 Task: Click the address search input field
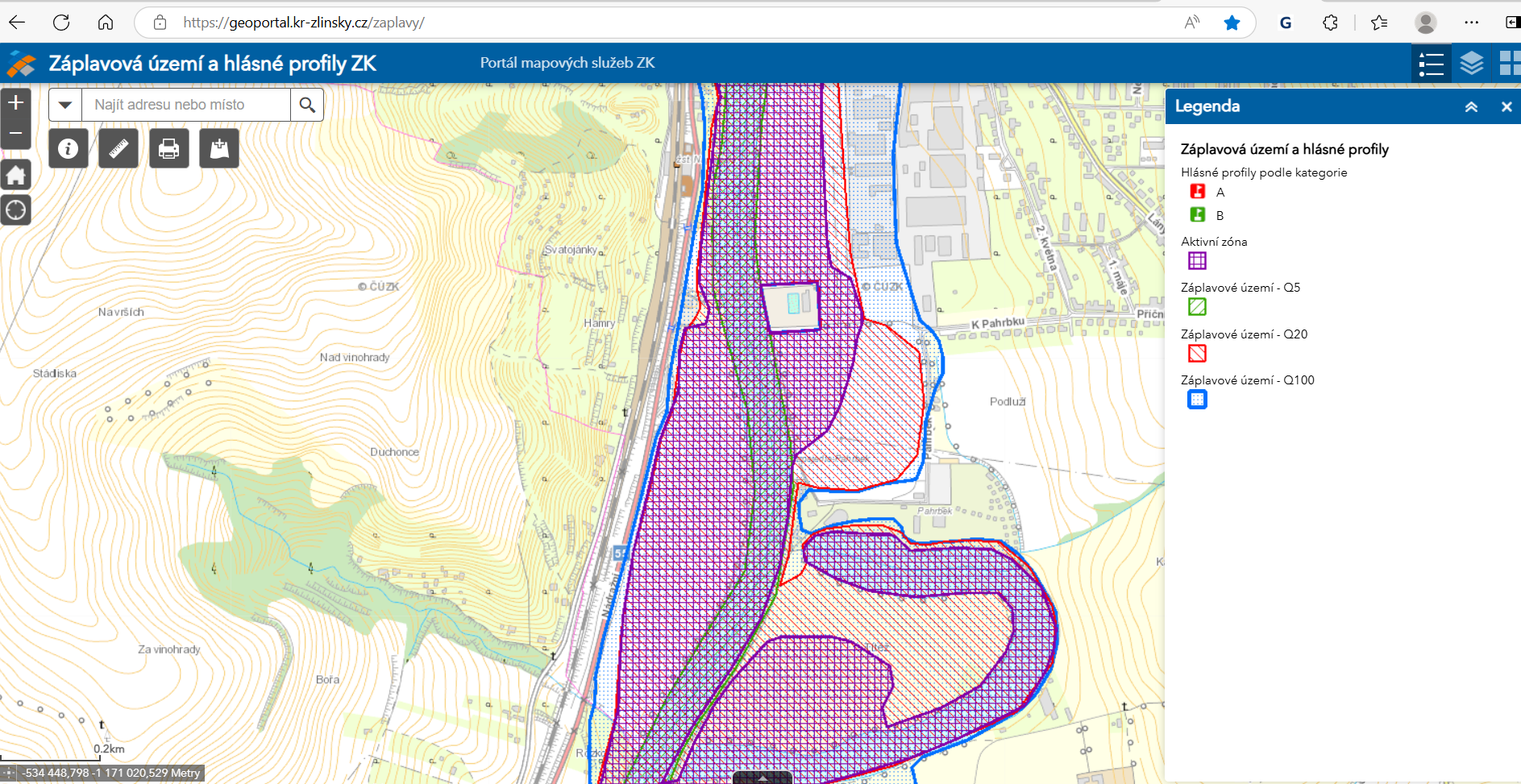click(x=185, y=105)
